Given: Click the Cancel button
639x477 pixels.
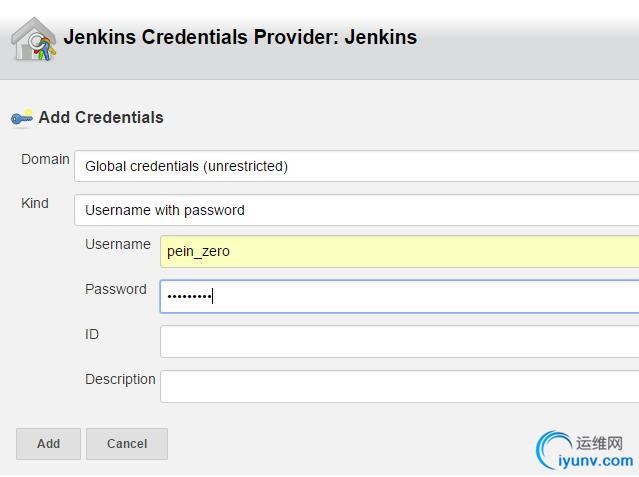Looking at the screenshot, I should 127,444.
